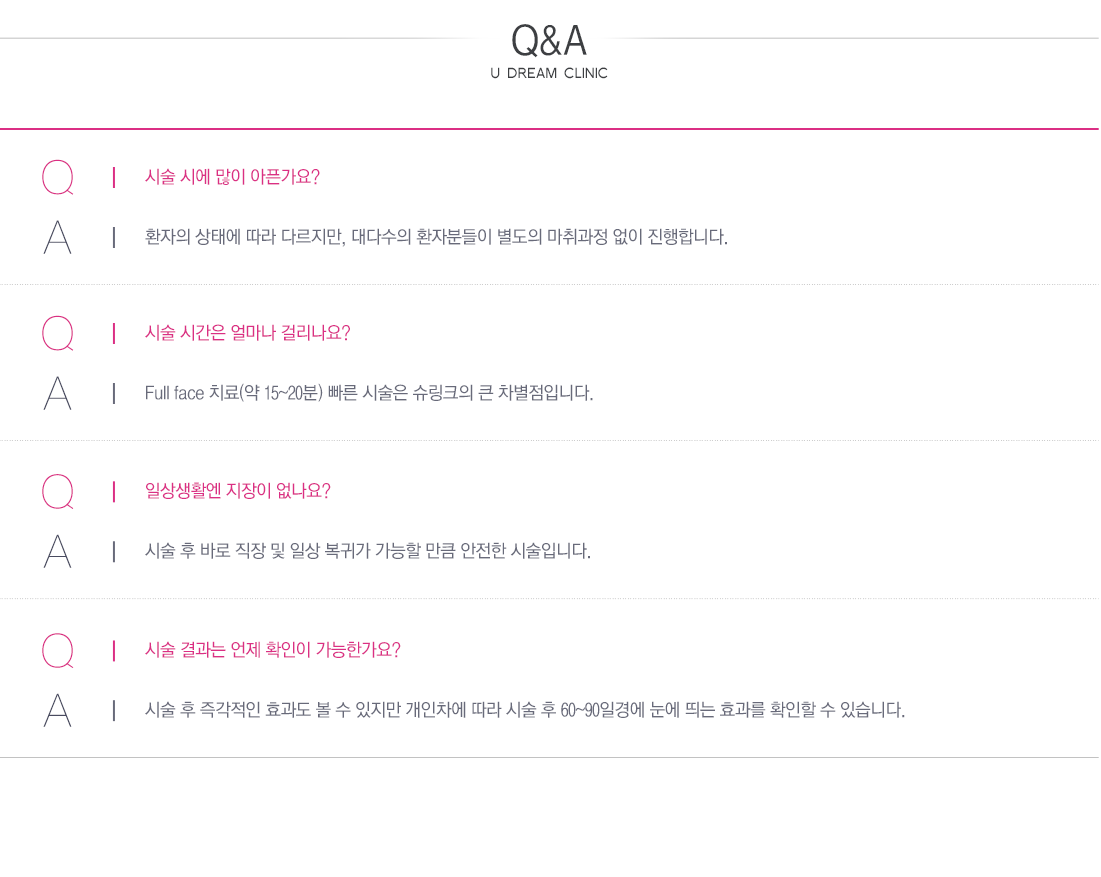Image resolution: width=1101 pixels, height=877 pixels.
Task: Click the pink divider bar beside the first question
Action: click(114, 177)
